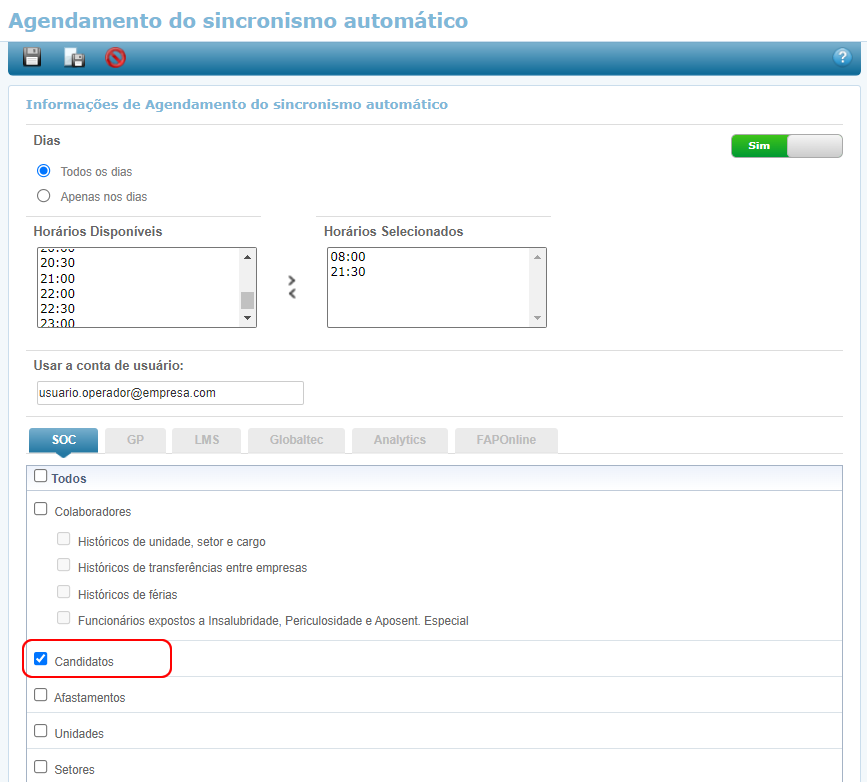The image size is (867, 782).
Task: Click the Save and copy icon
Action: coord(74,58)
